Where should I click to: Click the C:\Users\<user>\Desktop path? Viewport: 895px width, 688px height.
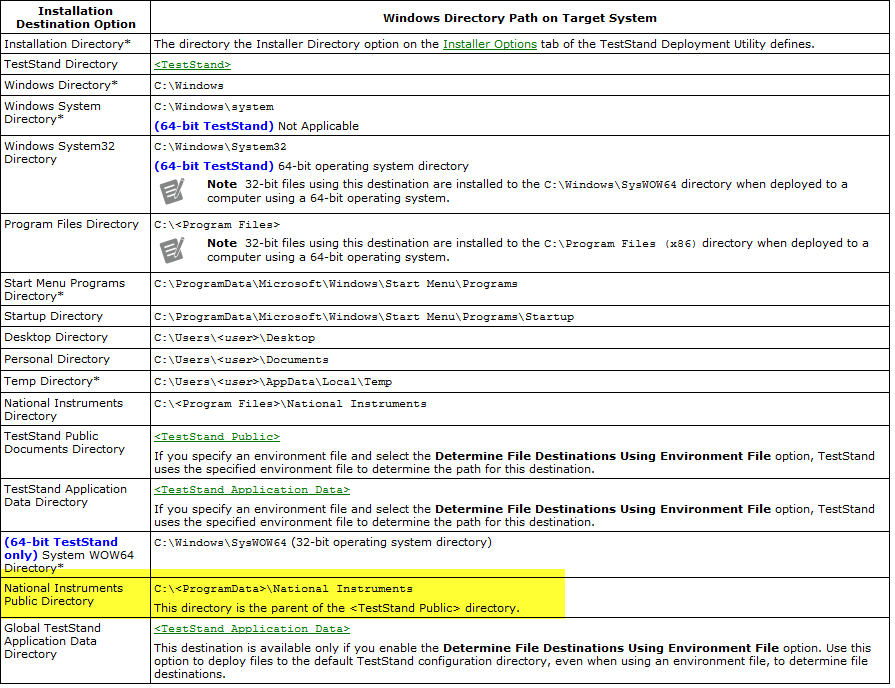point(235,338)
